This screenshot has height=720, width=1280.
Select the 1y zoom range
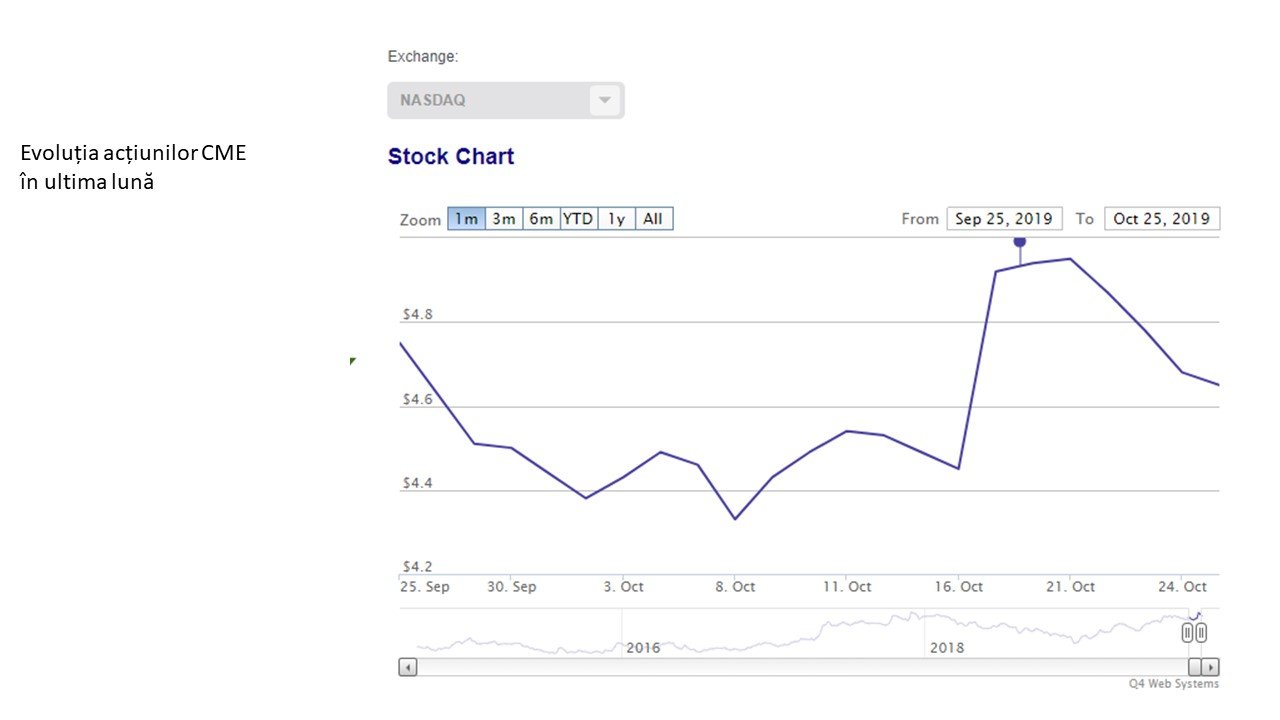pyautogui.click(x=616, y=219)
